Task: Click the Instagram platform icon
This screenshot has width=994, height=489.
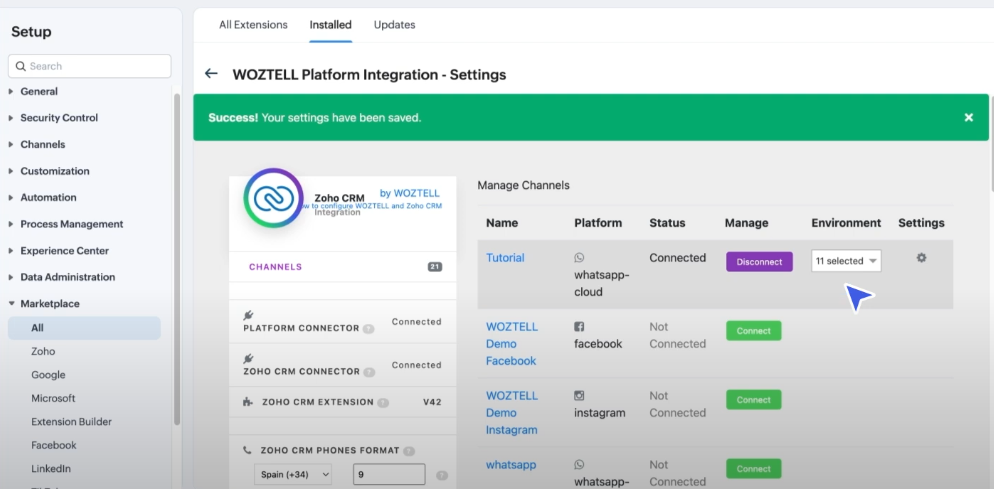Action: click(x=579, y=396)
